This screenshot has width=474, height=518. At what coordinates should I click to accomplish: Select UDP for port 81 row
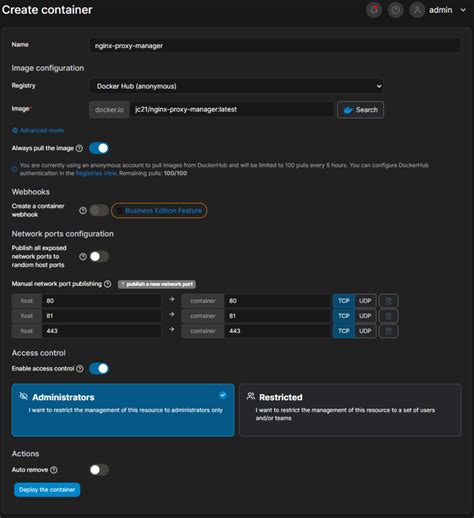[365, 316]
